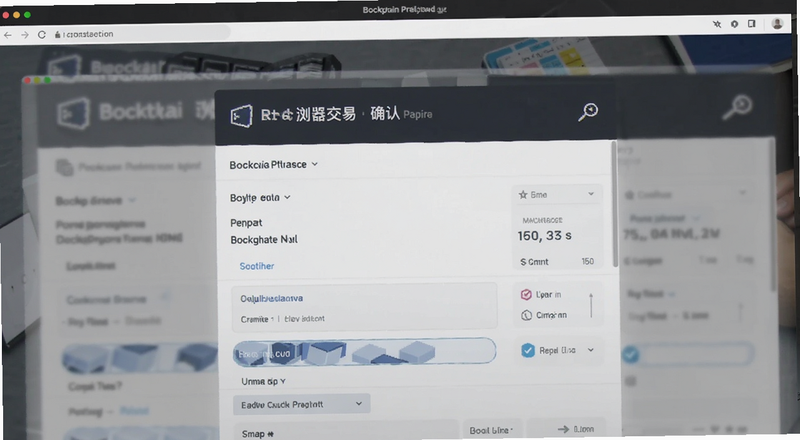Click the browser forward arrow

click(24, 35)
